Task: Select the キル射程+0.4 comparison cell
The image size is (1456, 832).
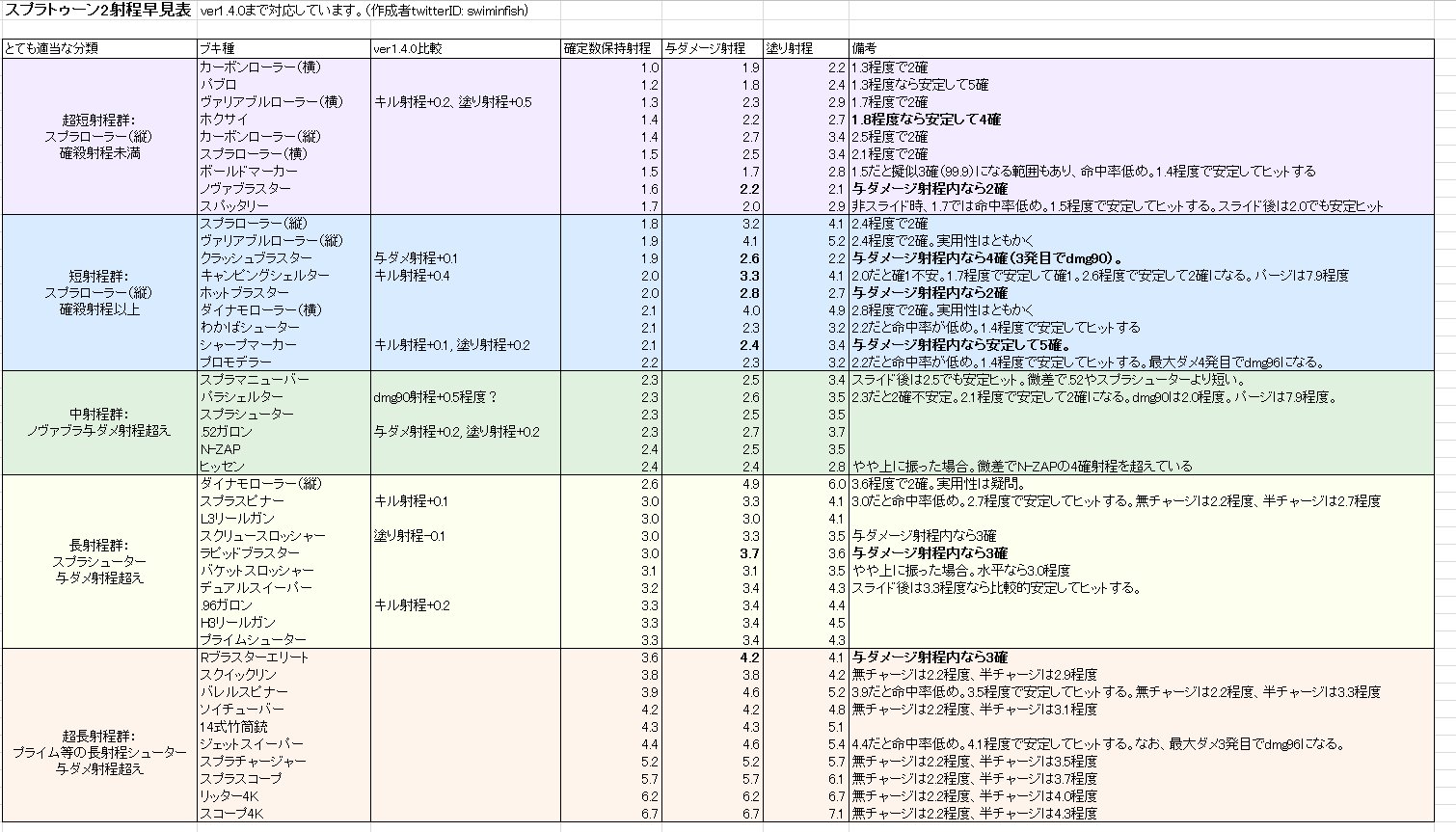Action: [466, 276]
